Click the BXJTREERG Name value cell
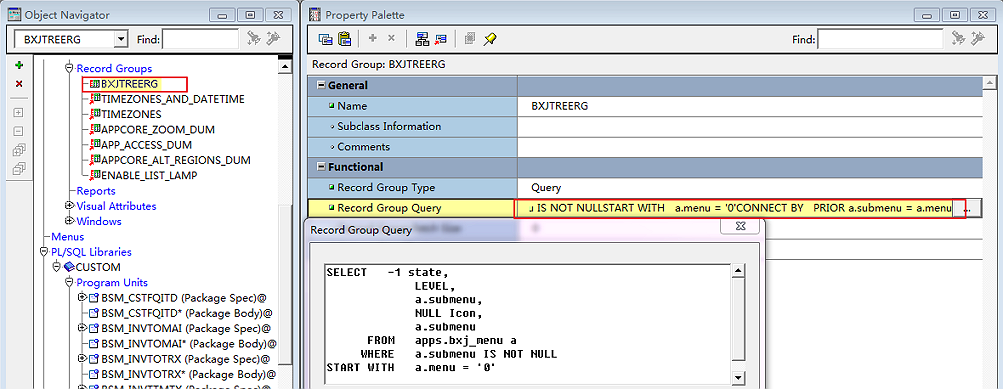 tap(750, 106)
